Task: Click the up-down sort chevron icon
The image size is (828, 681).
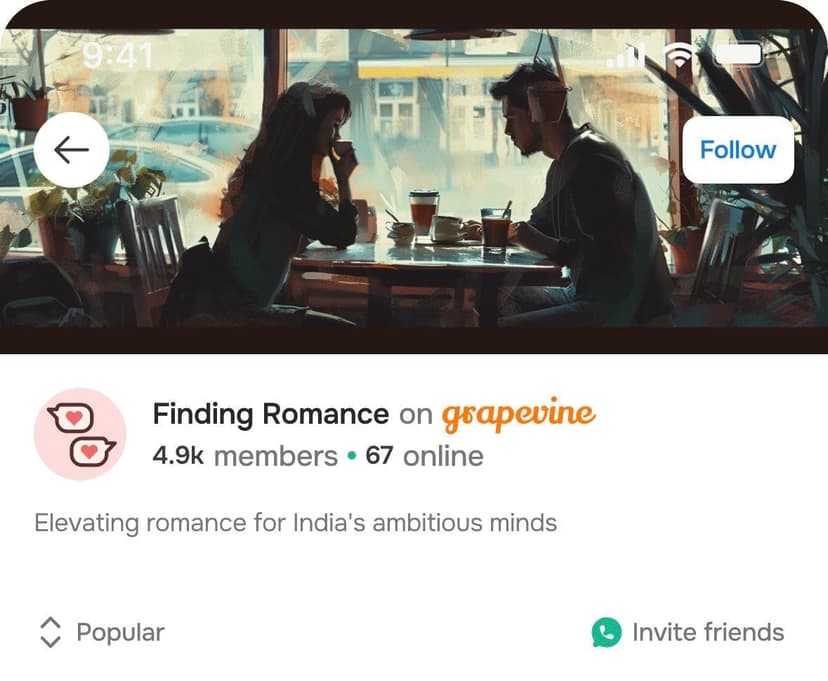Action: pos(50,632)
